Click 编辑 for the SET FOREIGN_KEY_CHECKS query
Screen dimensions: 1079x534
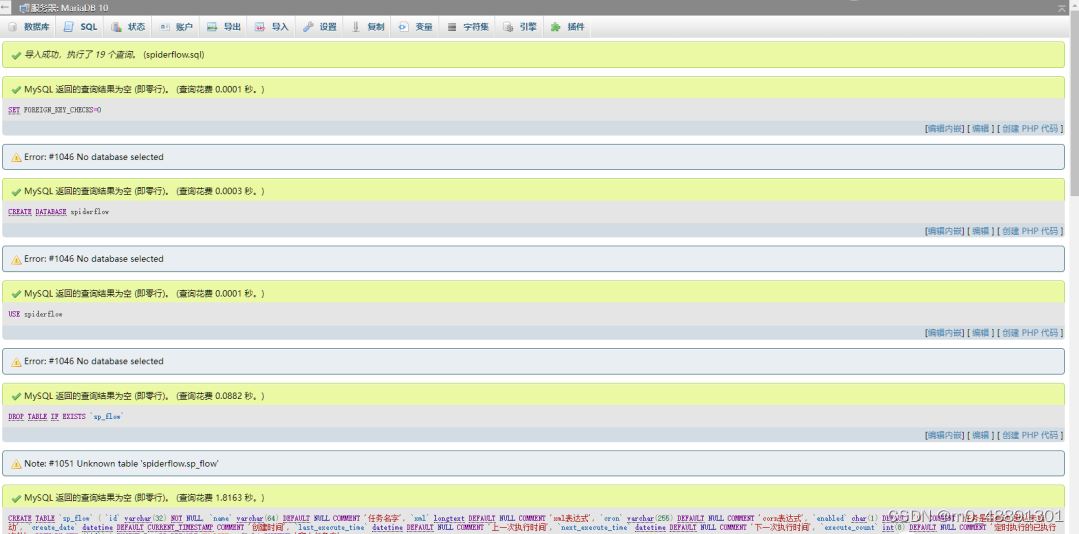coord(980,129)
